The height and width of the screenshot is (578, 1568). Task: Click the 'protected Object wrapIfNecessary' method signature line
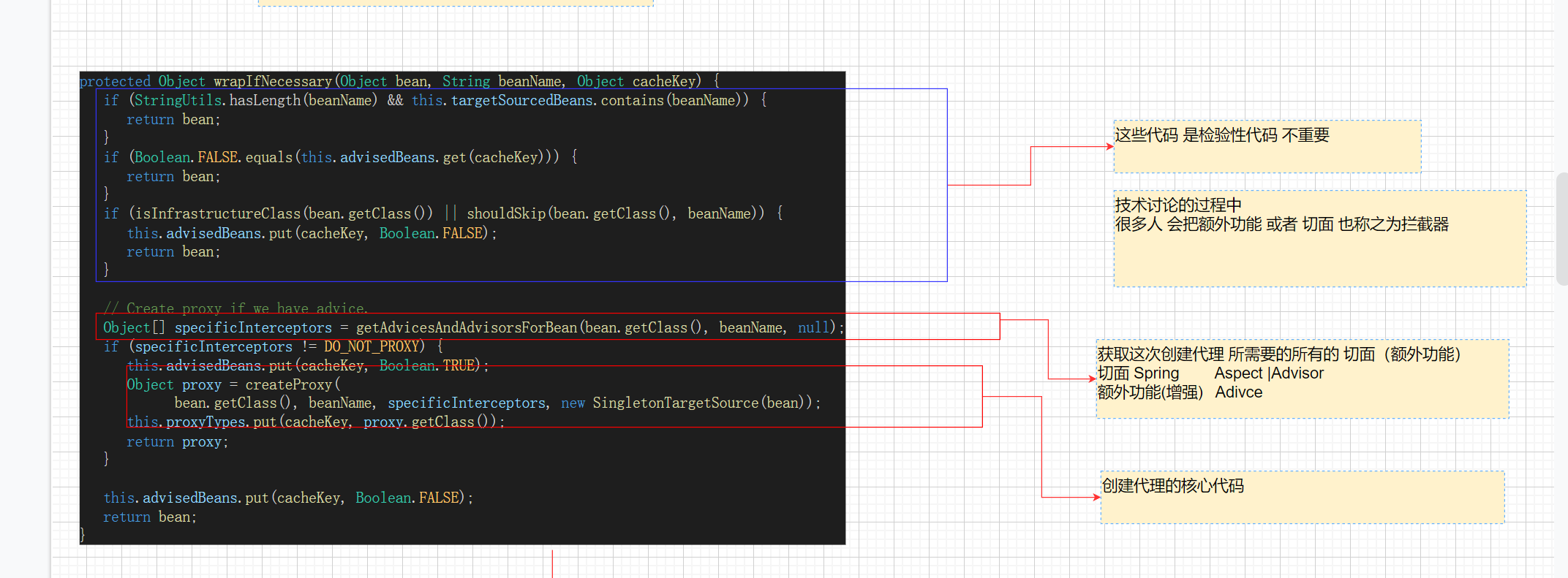click(x=400, y=81)
